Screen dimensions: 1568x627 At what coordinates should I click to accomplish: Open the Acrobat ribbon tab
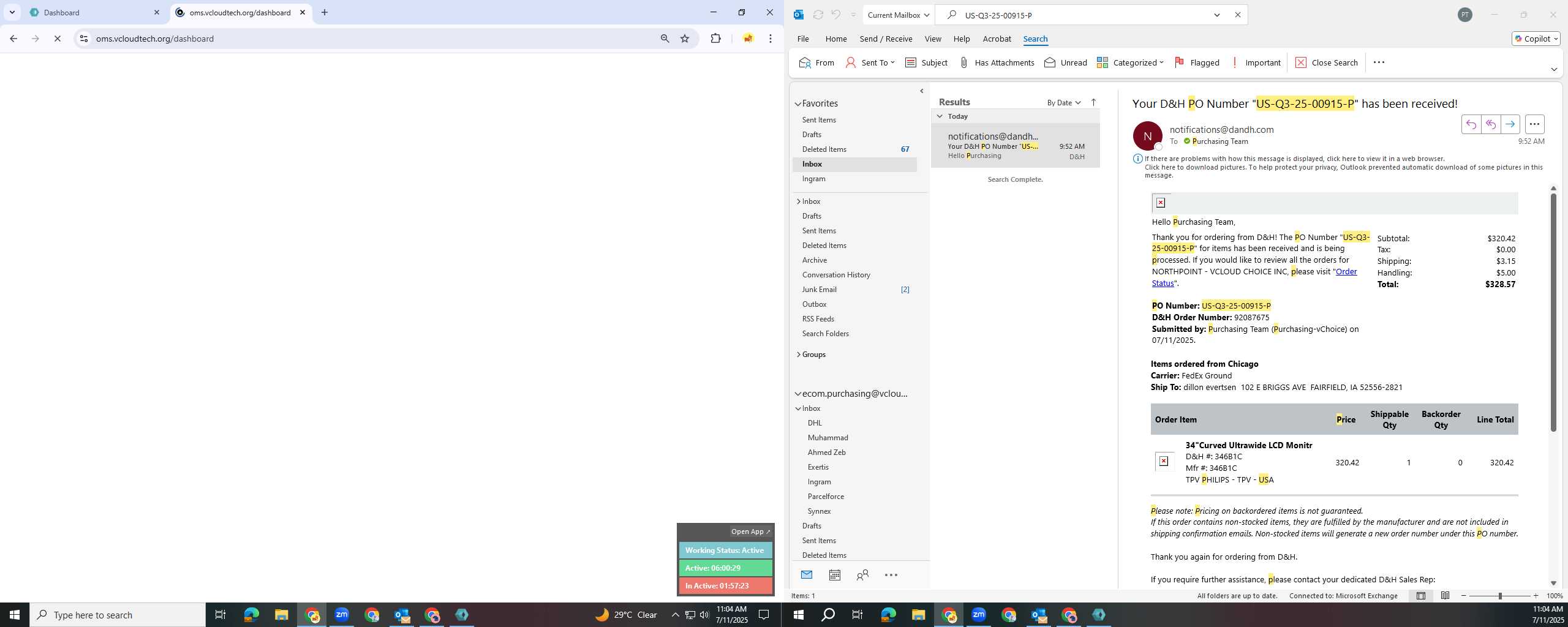point(997,39)
